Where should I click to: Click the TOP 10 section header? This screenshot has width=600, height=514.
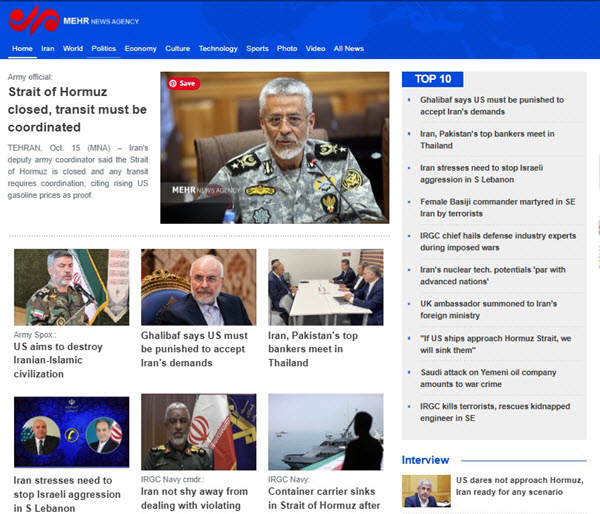432,79
